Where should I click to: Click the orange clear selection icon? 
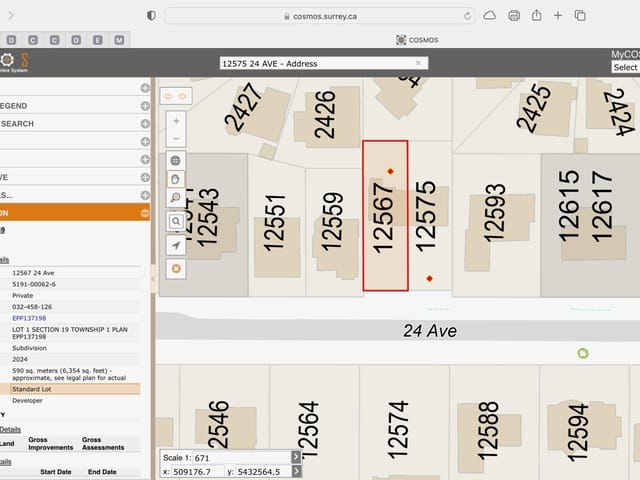tap(176, 269)
